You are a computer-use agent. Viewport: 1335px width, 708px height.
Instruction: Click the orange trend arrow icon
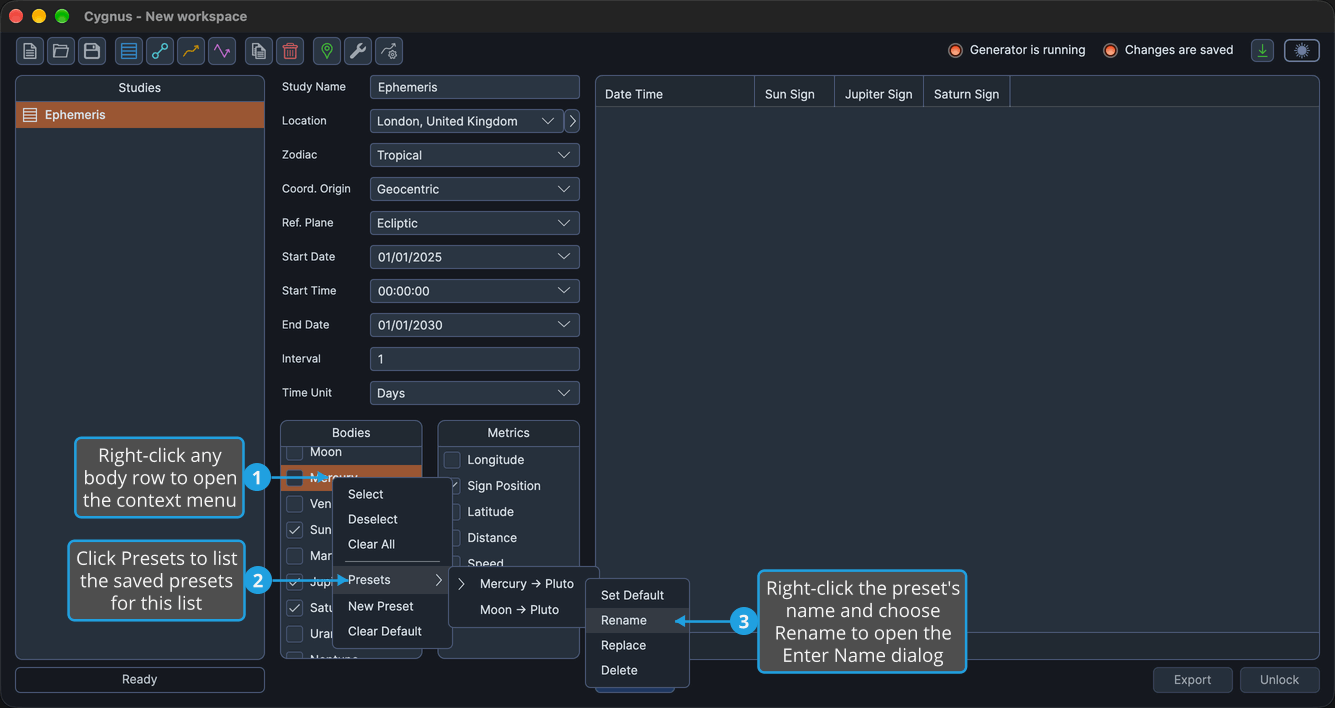coord(190,51)
